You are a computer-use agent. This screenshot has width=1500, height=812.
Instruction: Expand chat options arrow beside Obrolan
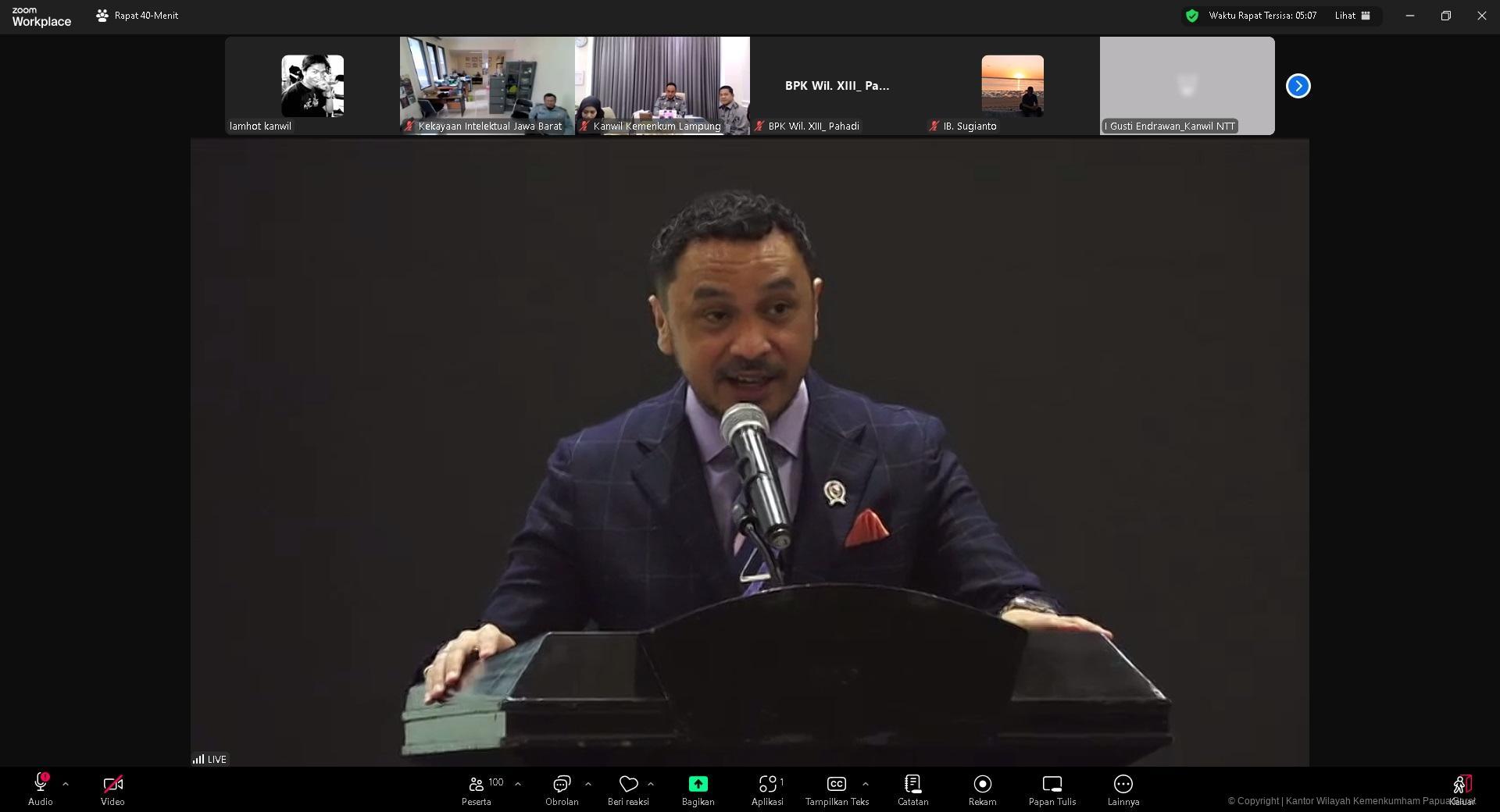coord(587,784)
